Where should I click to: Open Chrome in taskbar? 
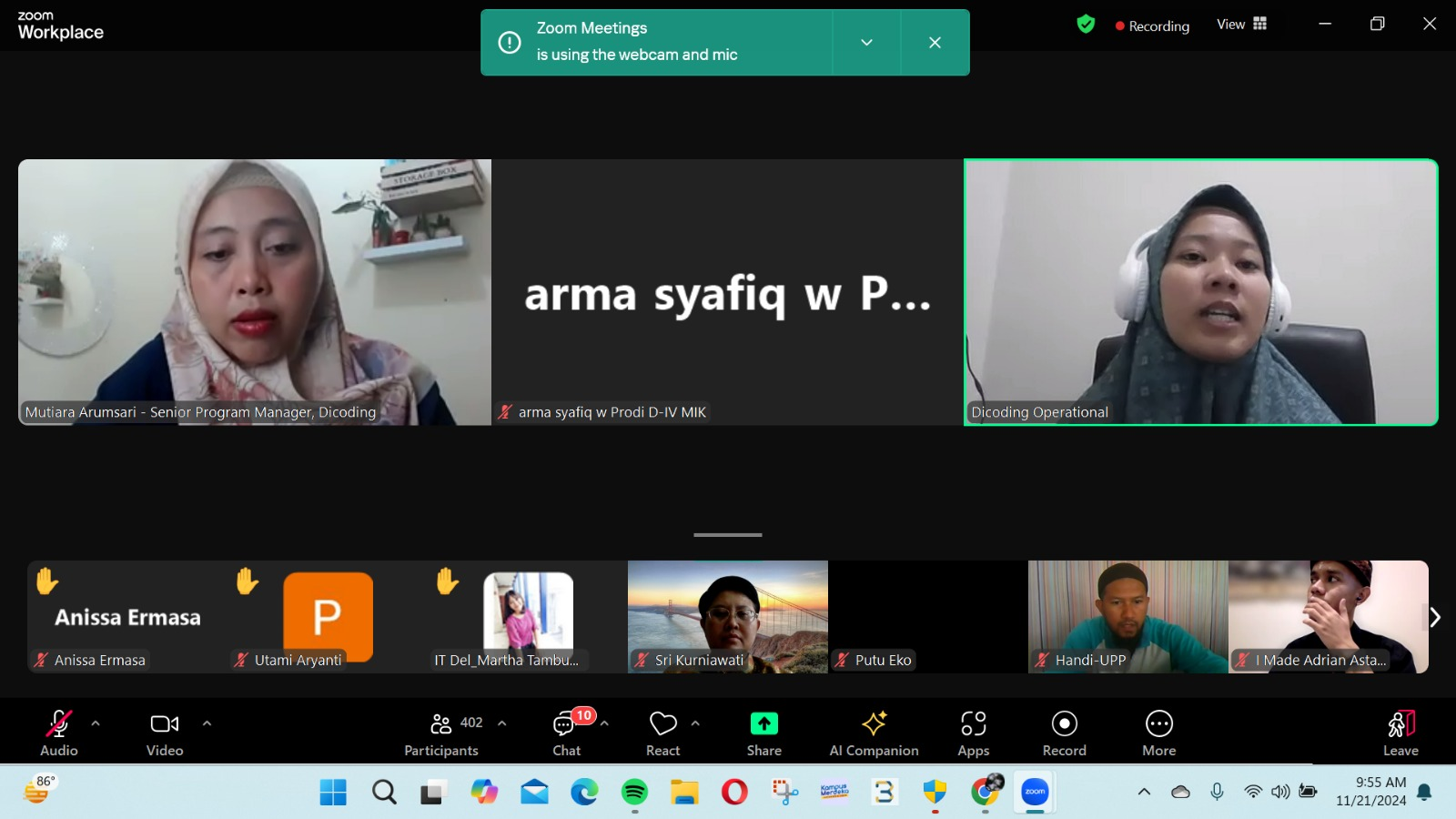click(x=986, y=793)
